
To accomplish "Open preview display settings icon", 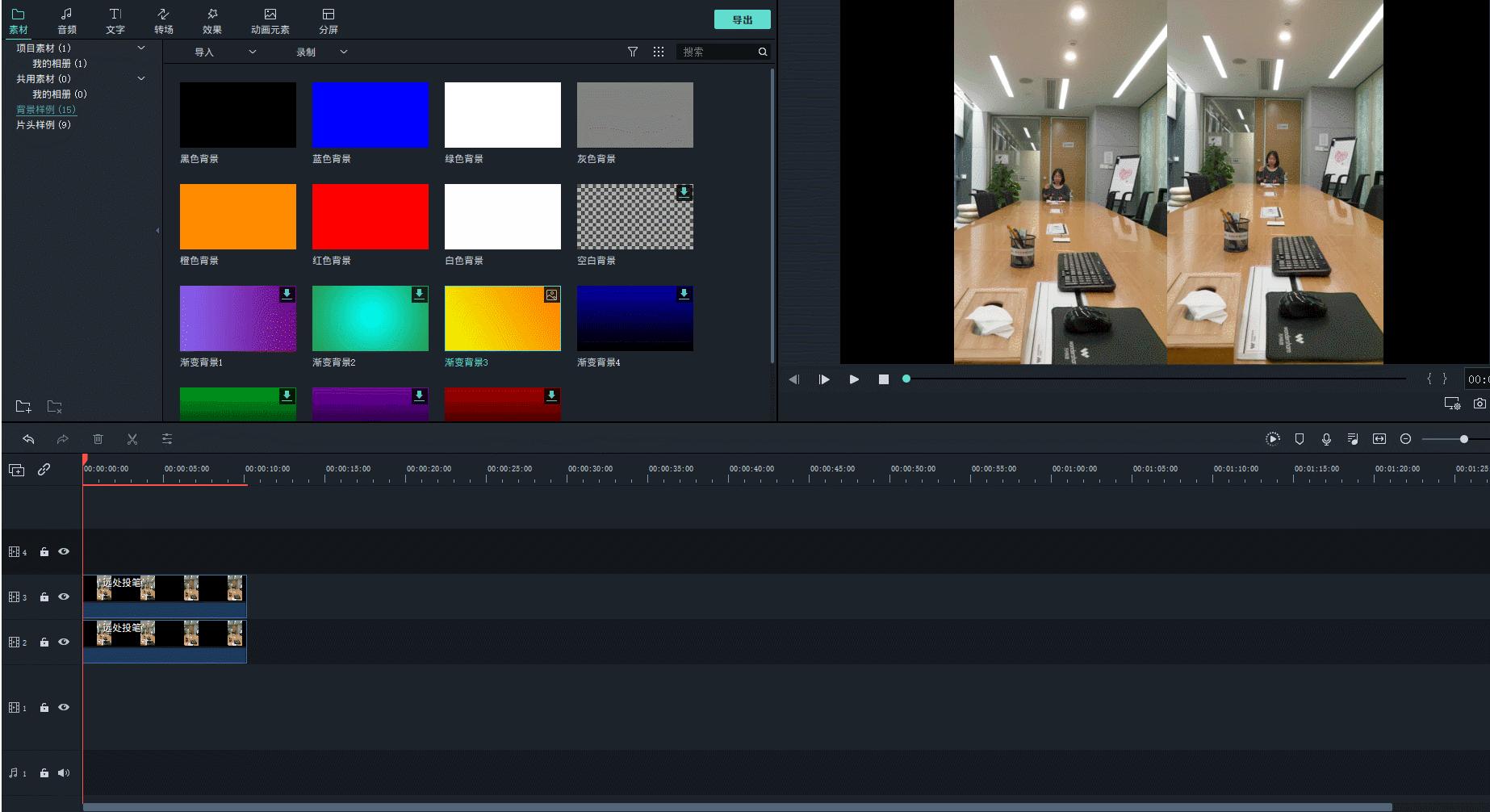I will pos(1452,403).
